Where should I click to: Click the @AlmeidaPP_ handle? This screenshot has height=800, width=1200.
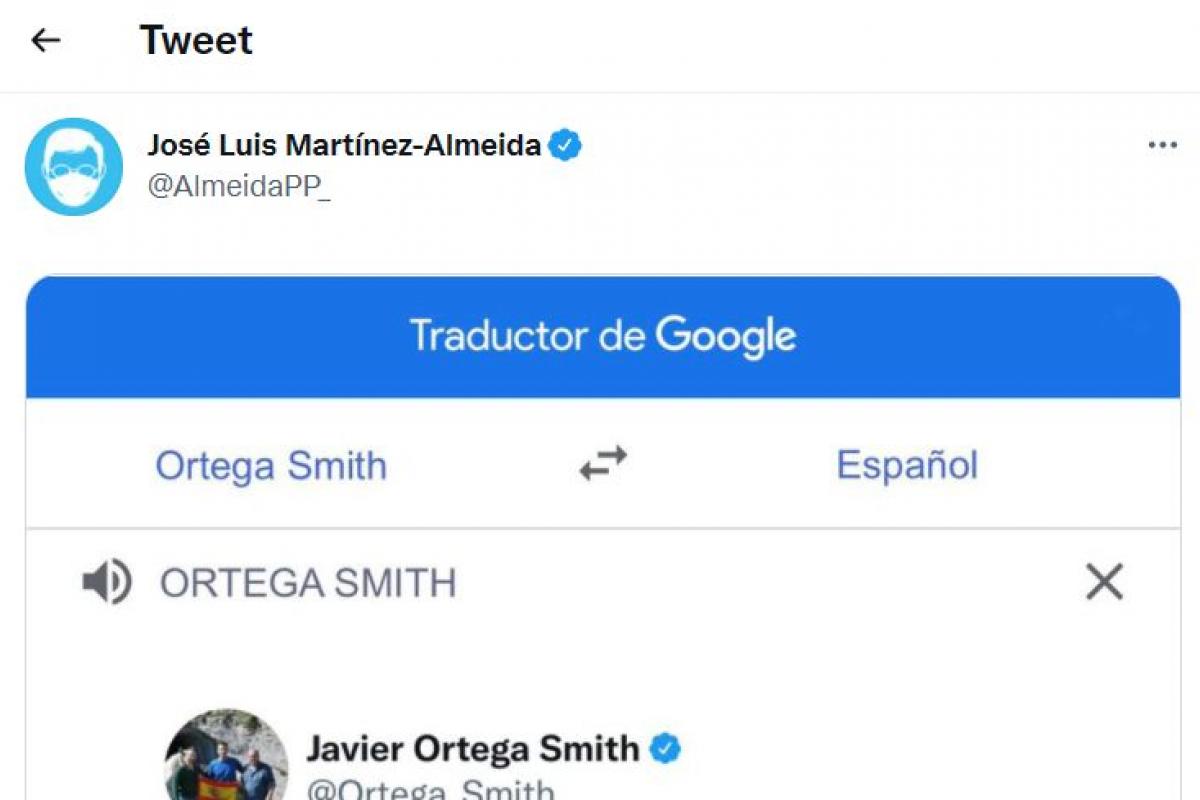click(238, 188)
